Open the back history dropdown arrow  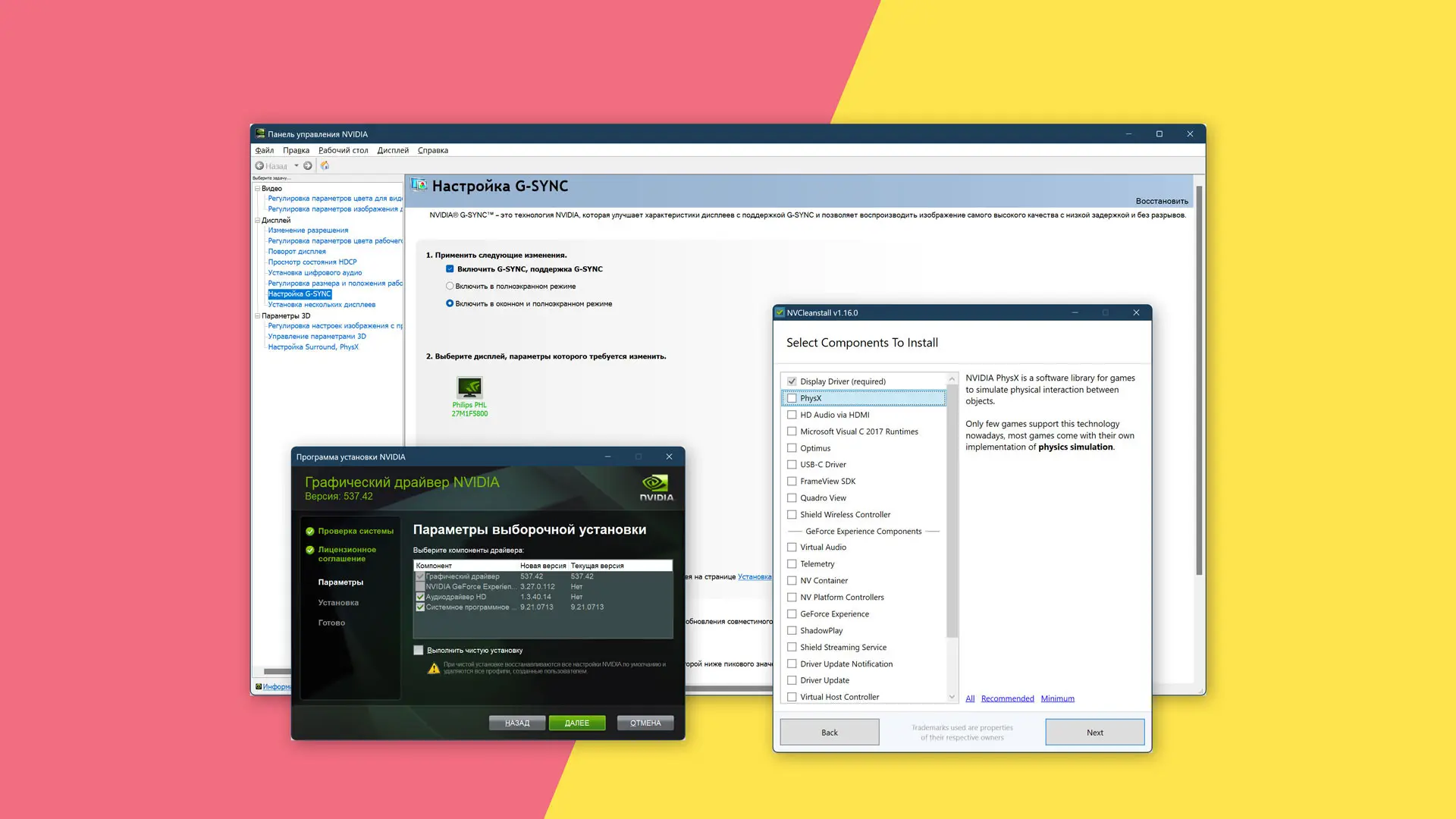coord(297,165)
